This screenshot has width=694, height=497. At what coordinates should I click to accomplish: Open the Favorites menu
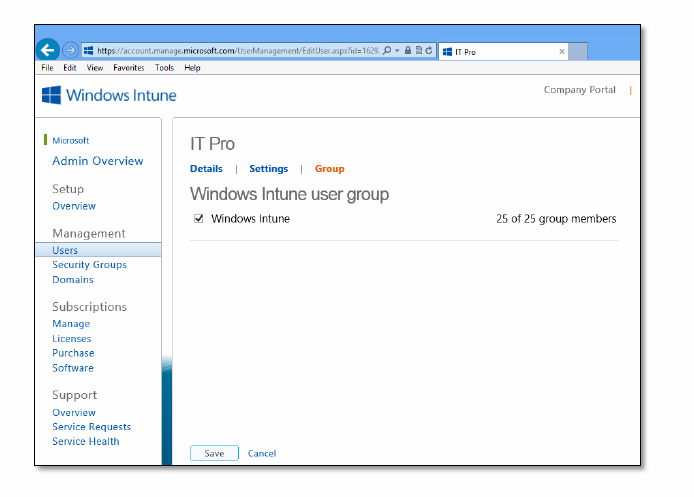[129, 68]
